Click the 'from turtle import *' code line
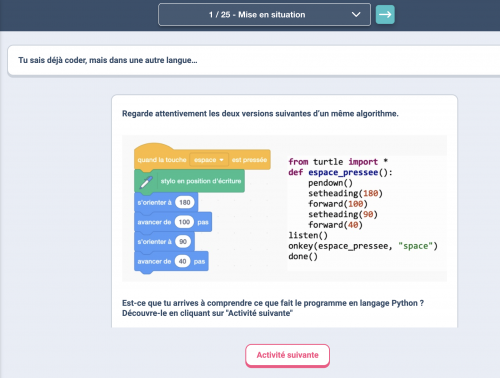Screen dimensions: 500x378 pyautogui.click(x=338, y=162)
